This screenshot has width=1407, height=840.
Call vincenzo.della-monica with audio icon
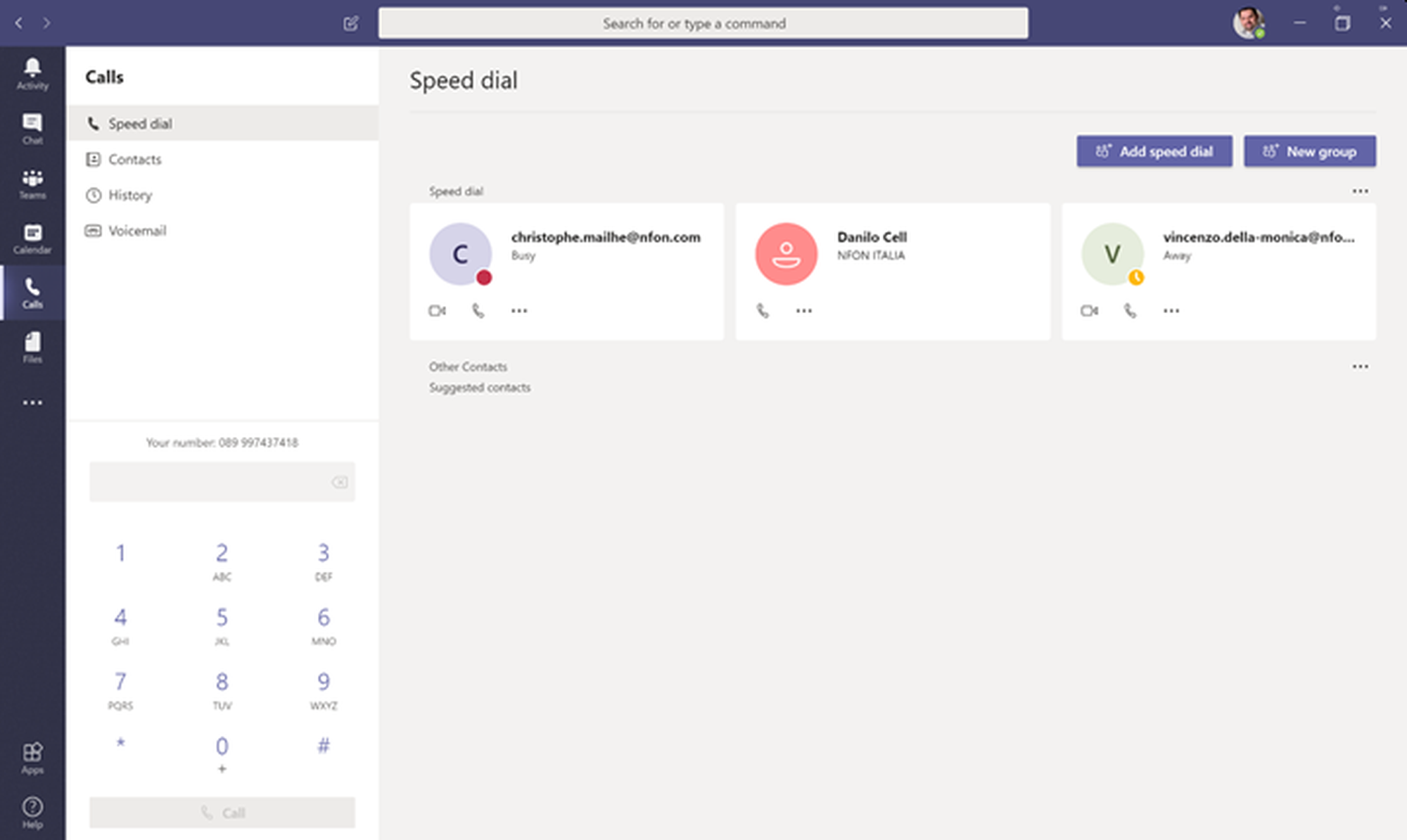[1130, 310]
